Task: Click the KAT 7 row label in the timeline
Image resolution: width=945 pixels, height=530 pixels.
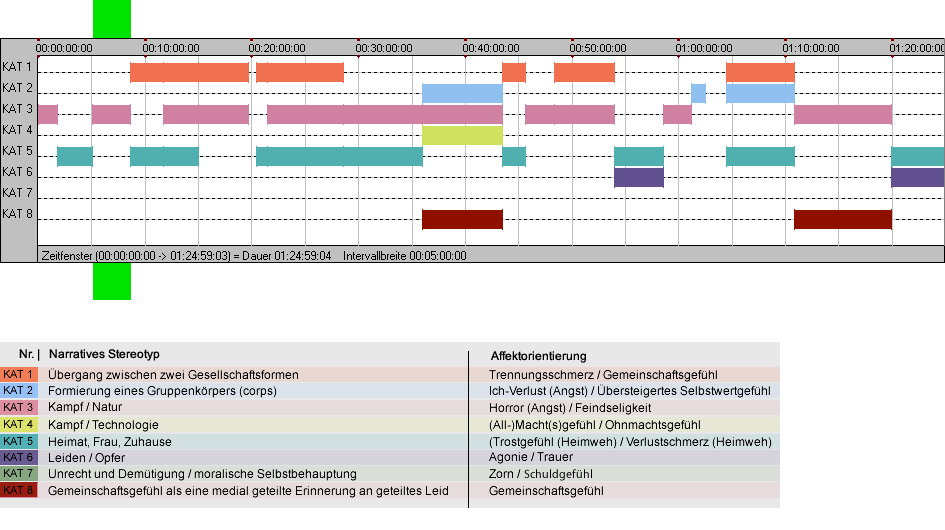Action: pyautogui.click(x=17, y=193)
